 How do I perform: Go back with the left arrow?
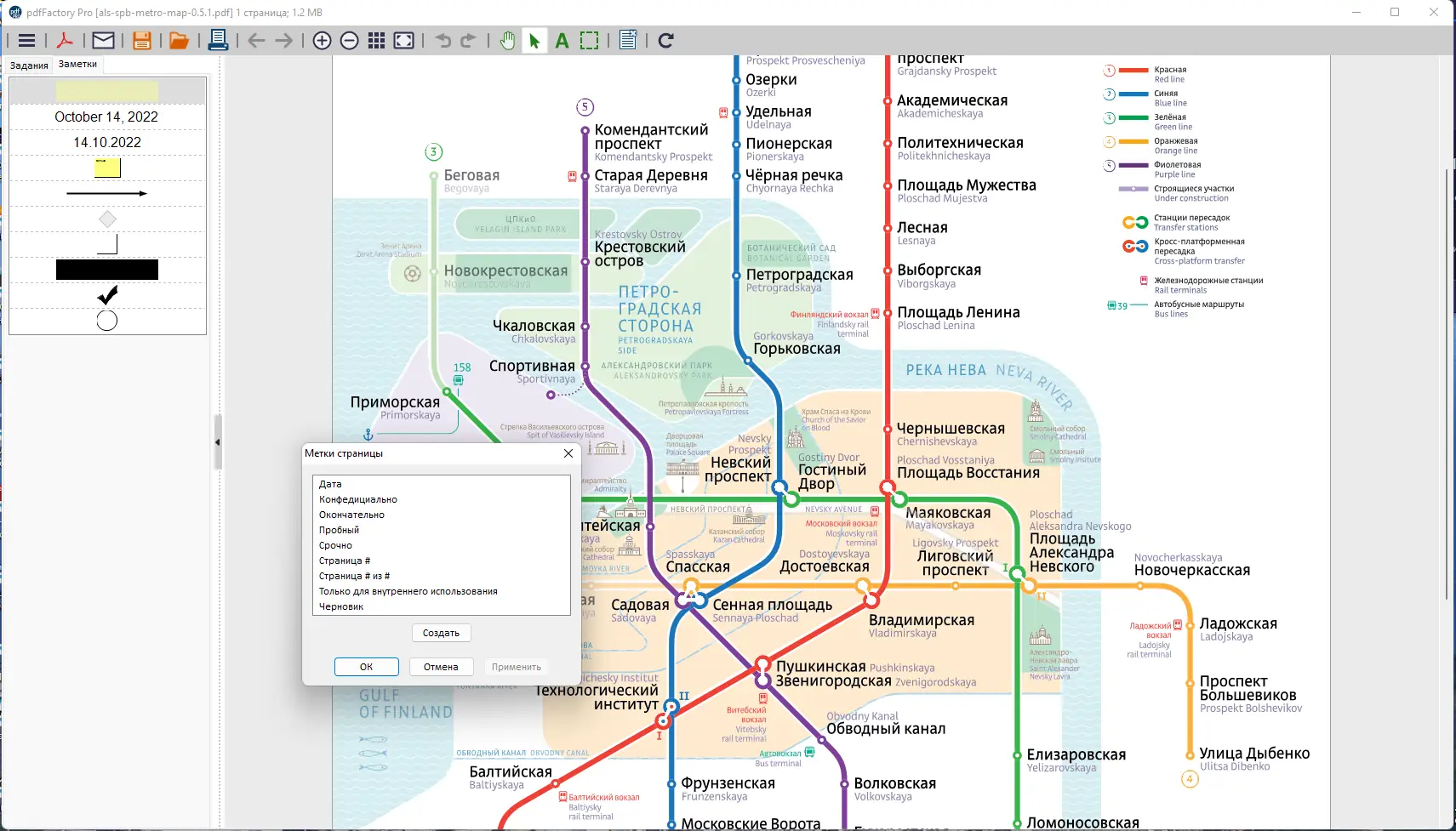pos(256,40)
